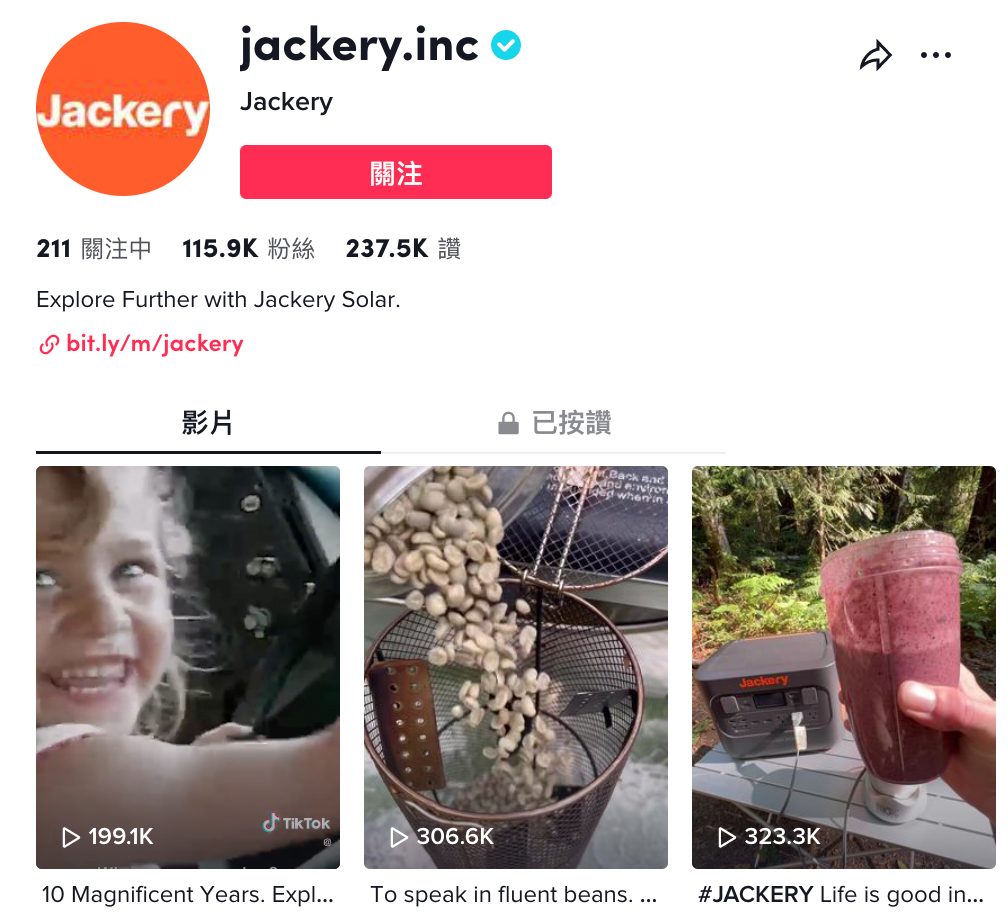
Task: Open the bit.ly/m/jackery link
Action: coord(154,344)
